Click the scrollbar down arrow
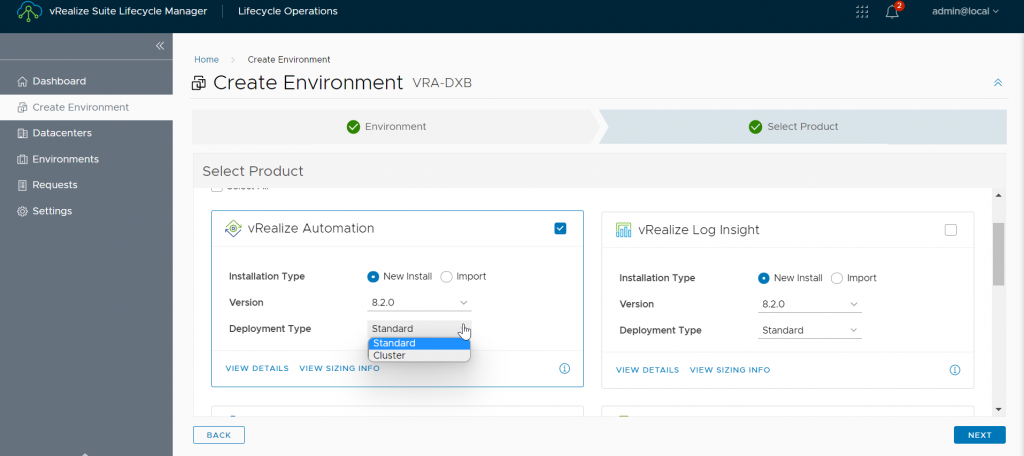The width and height of the screenshot is (1024, 456). (x=999, y=409)
